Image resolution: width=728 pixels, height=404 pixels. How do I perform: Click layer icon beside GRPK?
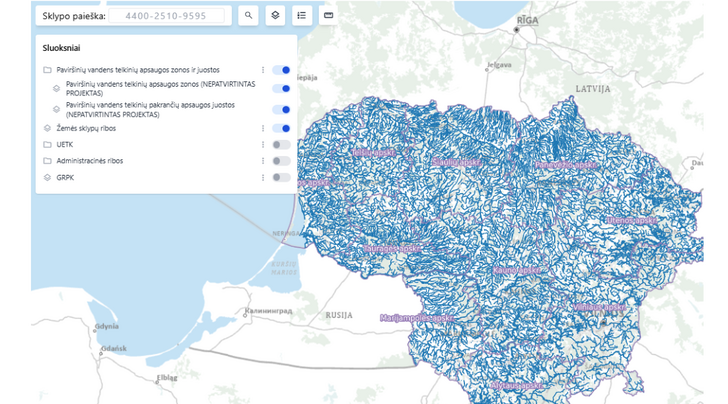coord(47,177)
